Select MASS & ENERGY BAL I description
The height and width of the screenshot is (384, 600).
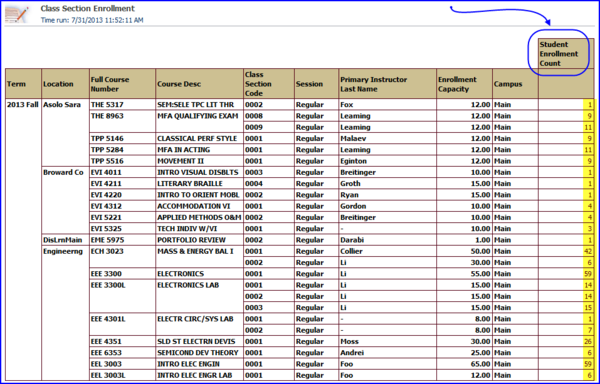195,251
